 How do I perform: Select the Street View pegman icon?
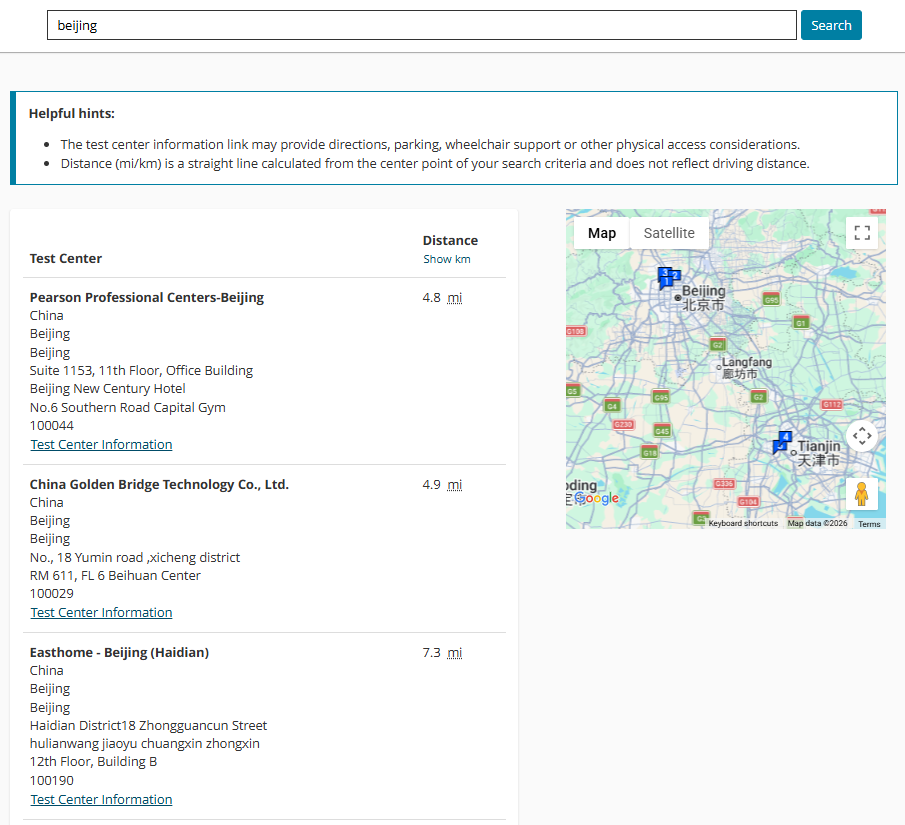(x=862, y=494)
